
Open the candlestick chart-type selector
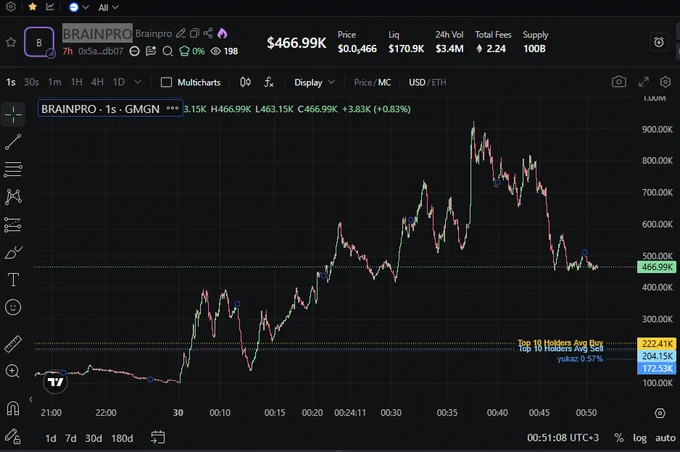[x=245, y=82]
